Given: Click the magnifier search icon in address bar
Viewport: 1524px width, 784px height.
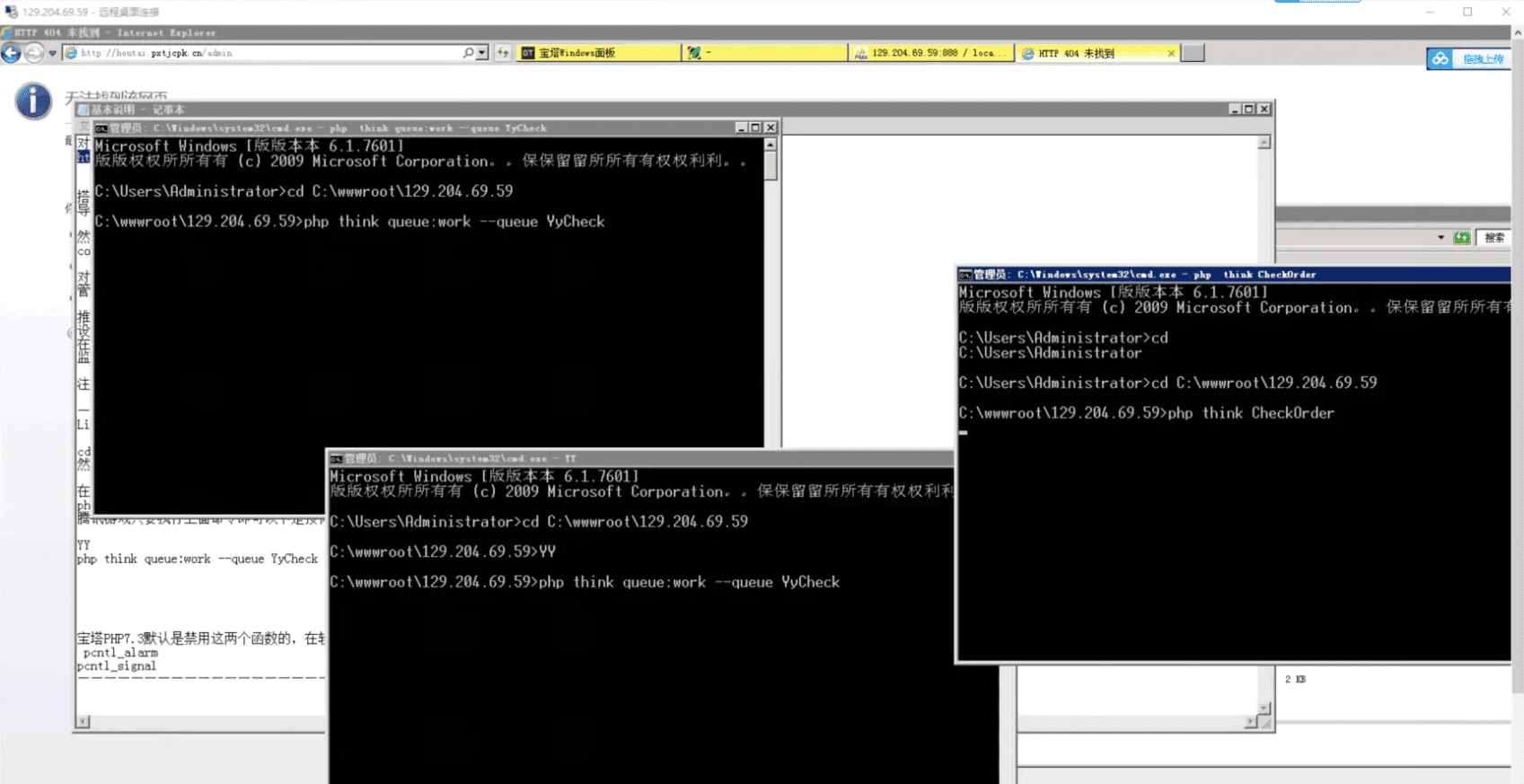Looking at the screenshot, I should [468, 53].
